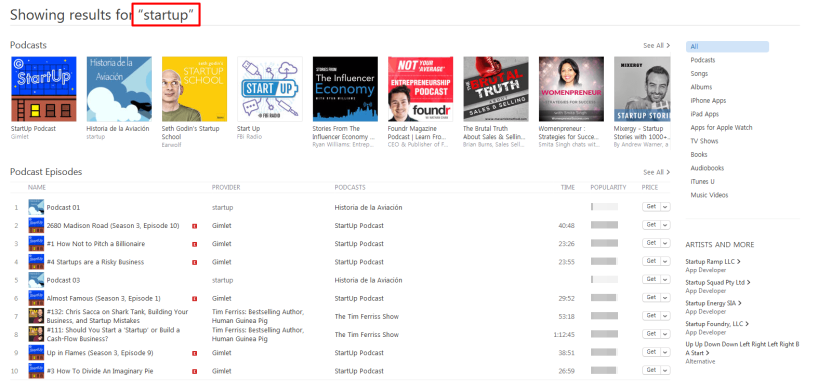Filter results by Songs
The image size is (831, 391).
coord(699,74)
